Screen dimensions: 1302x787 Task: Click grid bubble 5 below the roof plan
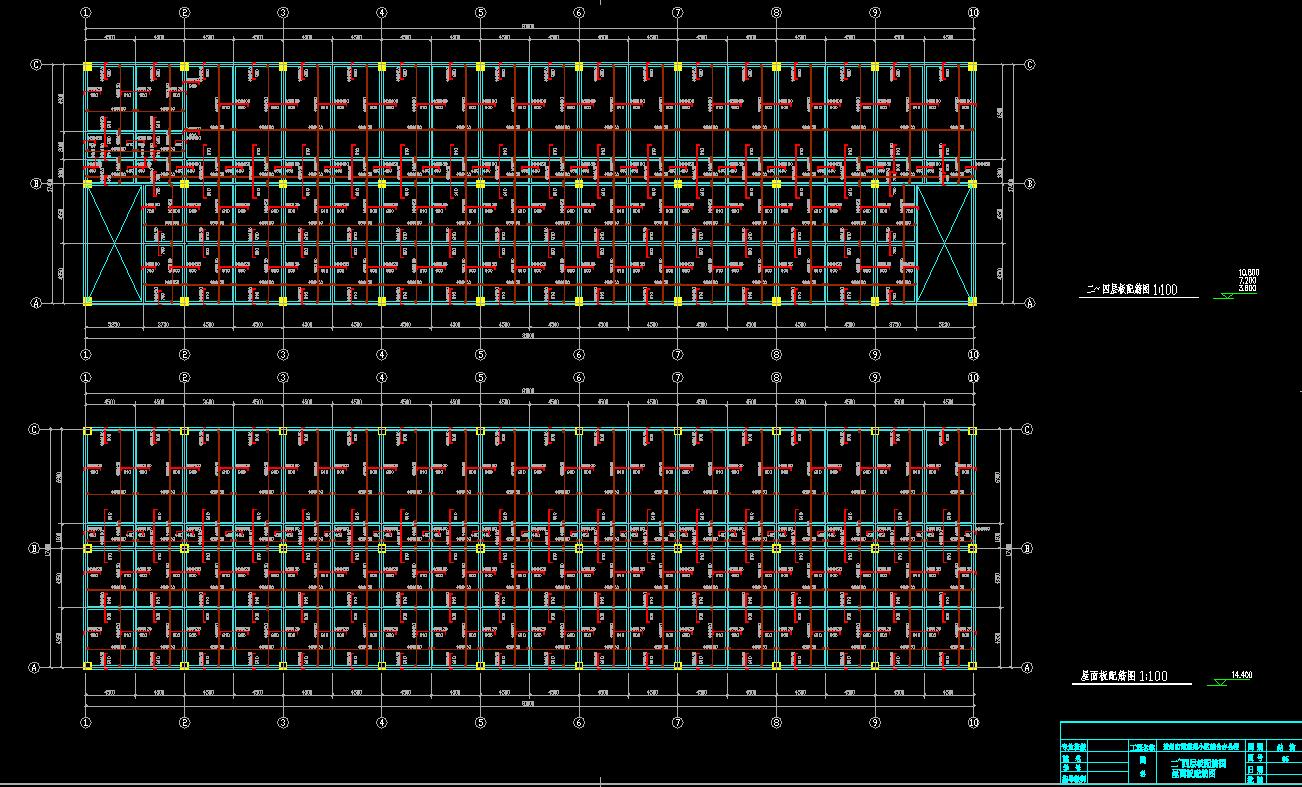click(x=480, y=719)
